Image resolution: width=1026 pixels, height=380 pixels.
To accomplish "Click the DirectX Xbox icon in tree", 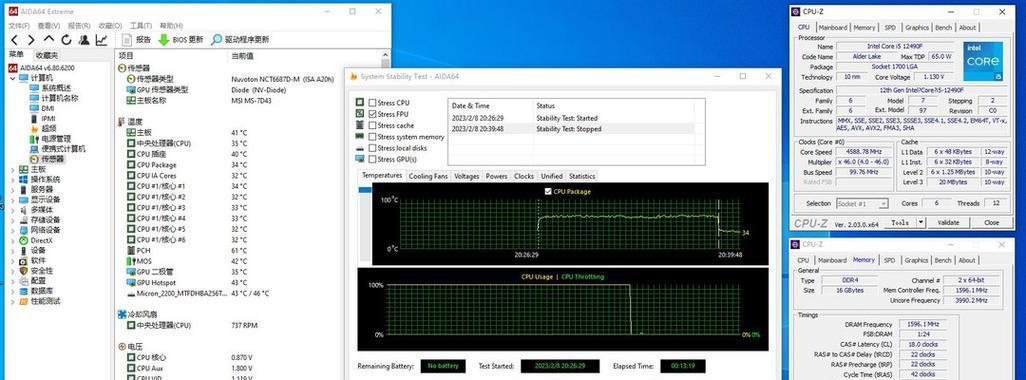I will pos(24,241).
